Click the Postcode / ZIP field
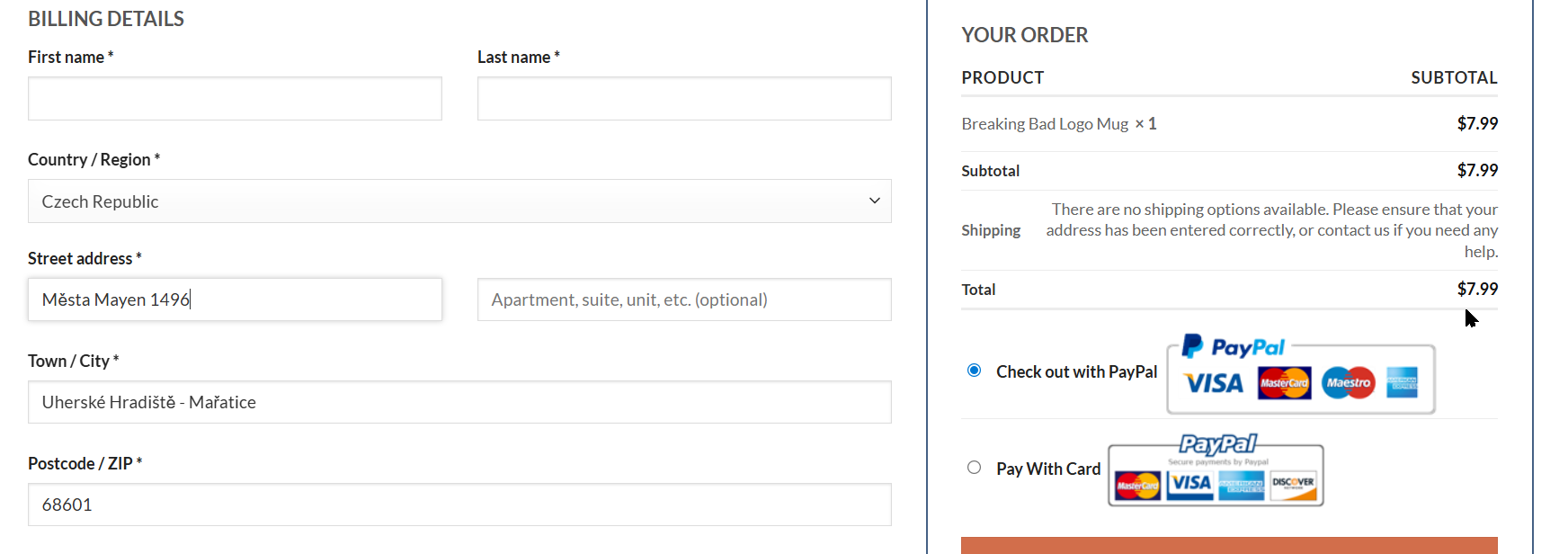The image size is (1568, 554). [x=459, y=505]
